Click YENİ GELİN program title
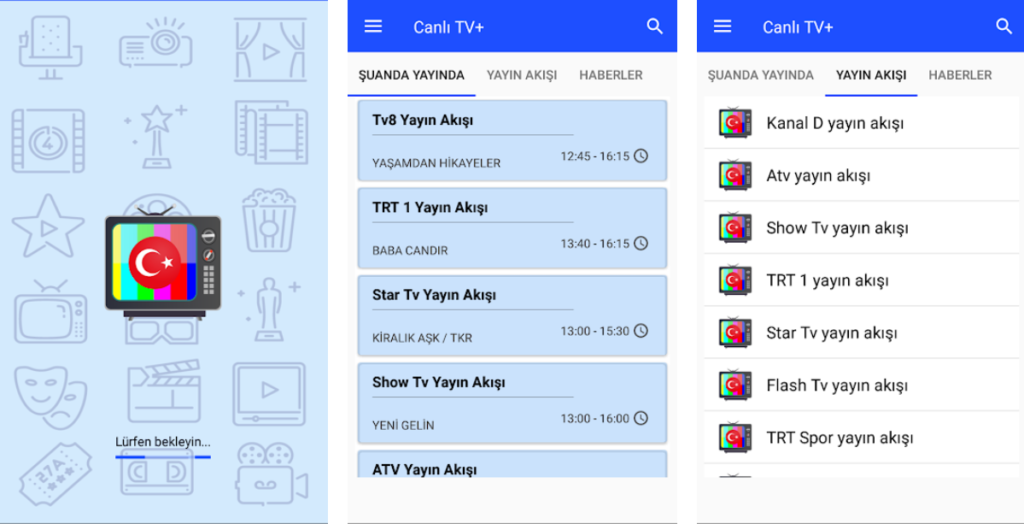This screenshot has height=524, width=1024. click(403, 426)
